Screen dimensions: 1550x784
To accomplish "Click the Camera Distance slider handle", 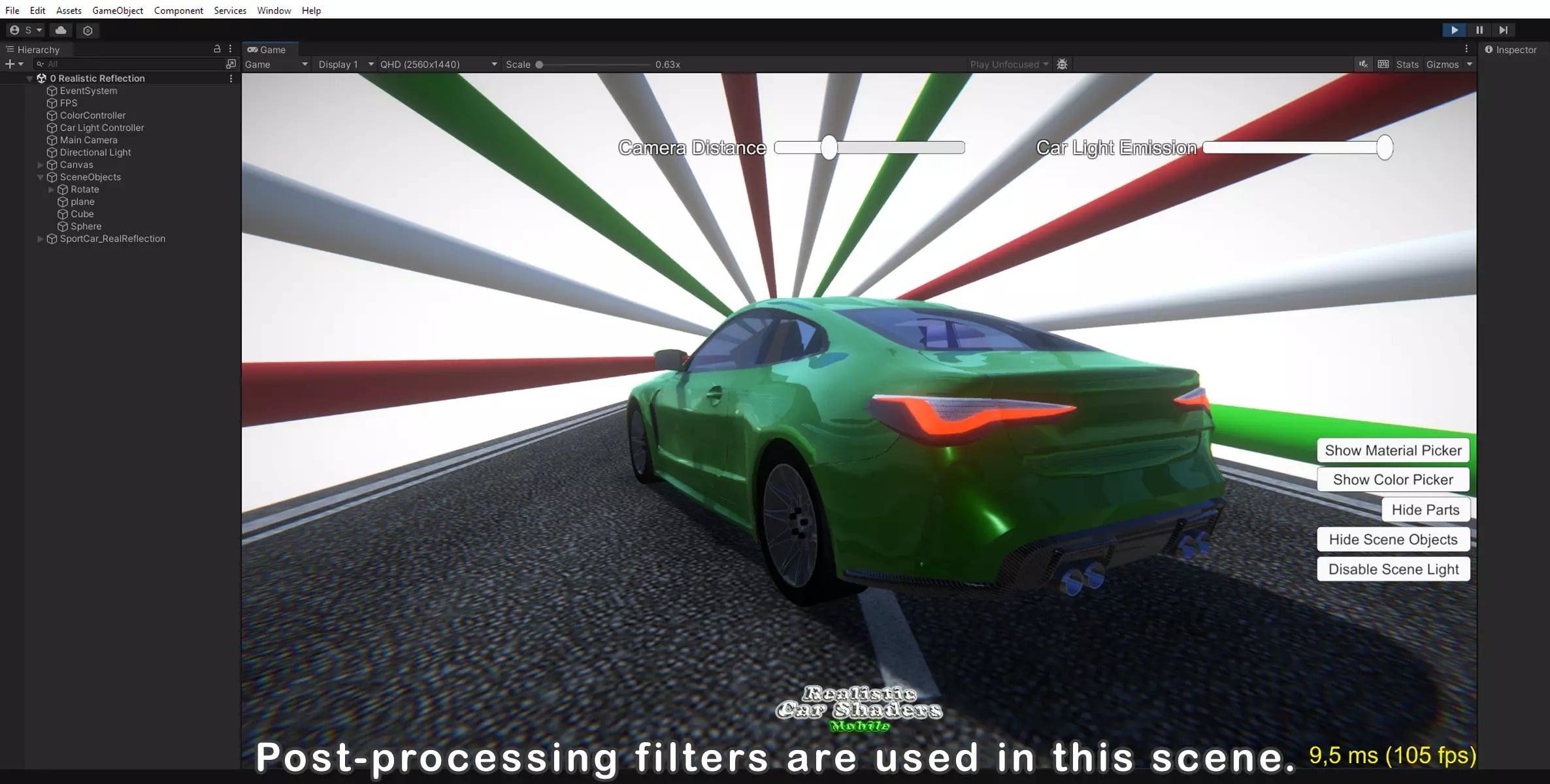I will 829,148.
